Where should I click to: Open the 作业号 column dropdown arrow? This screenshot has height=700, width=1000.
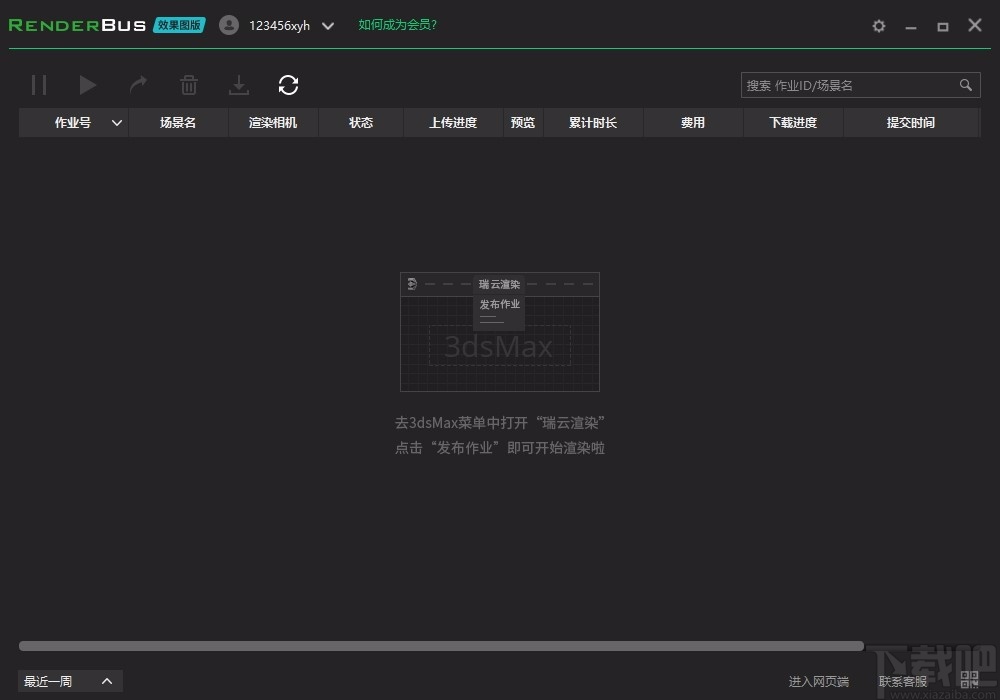[117, 123]
